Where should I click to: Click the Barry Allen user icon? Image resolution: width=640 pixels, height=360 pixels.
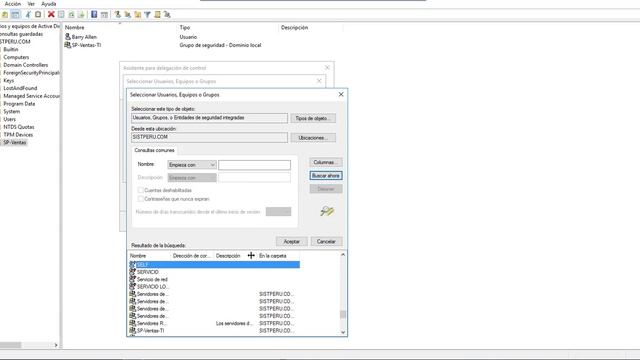(68, 37)
